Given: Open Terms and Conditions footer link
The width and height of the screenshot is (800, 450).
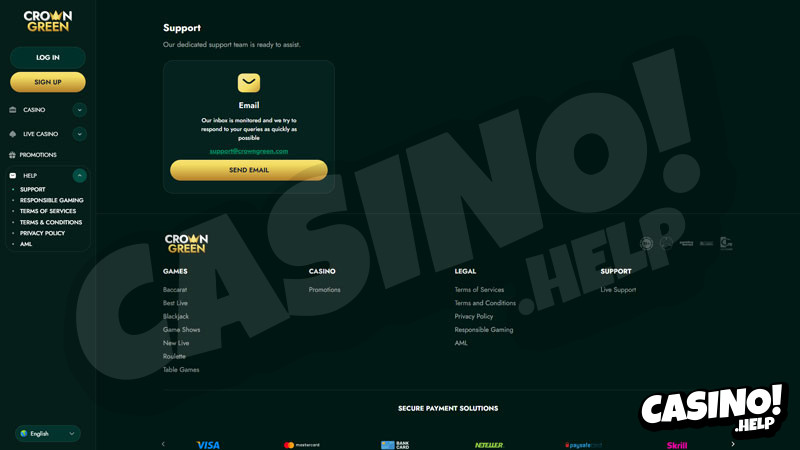Looking at the screenshot, I should 485,303.
